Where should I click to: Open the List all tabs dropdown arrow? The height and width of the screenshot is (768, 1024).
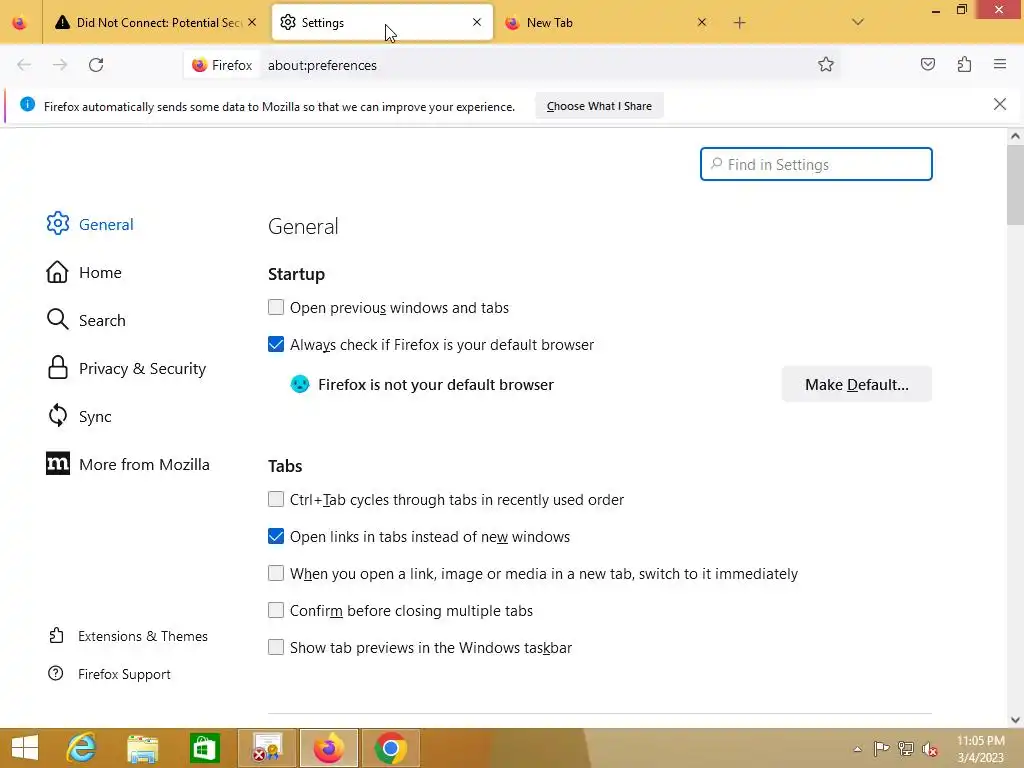click(858, 22)
